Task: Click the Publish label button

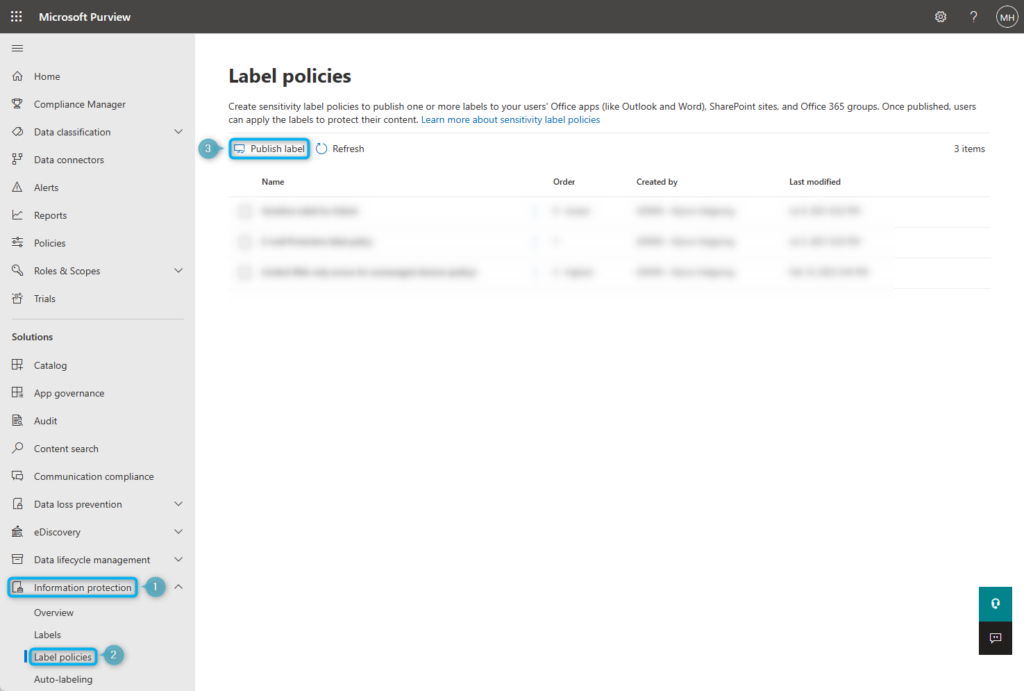Action: tap(269, 148)
